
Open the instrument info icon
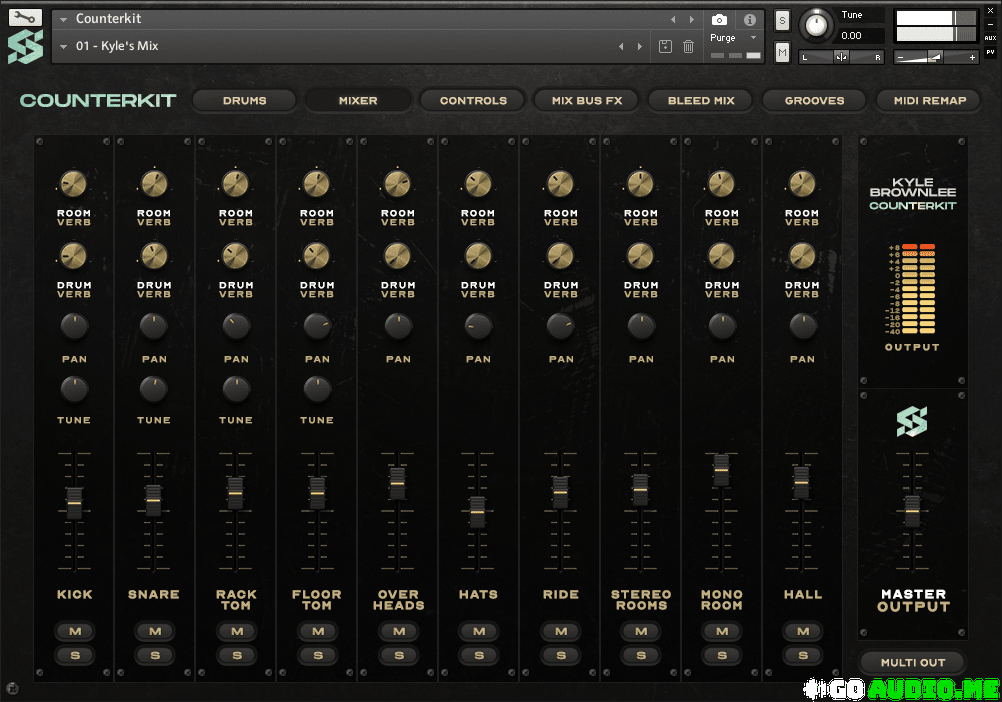[749, 19]
